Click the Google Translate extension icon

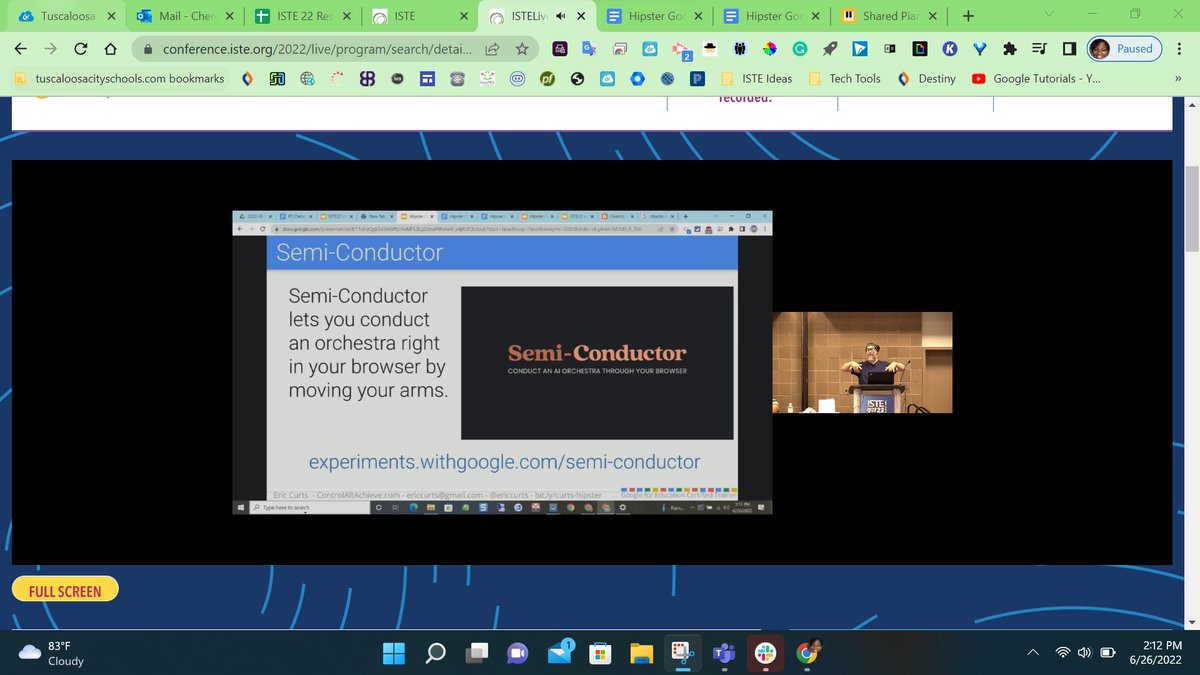[x=590, y=48]
